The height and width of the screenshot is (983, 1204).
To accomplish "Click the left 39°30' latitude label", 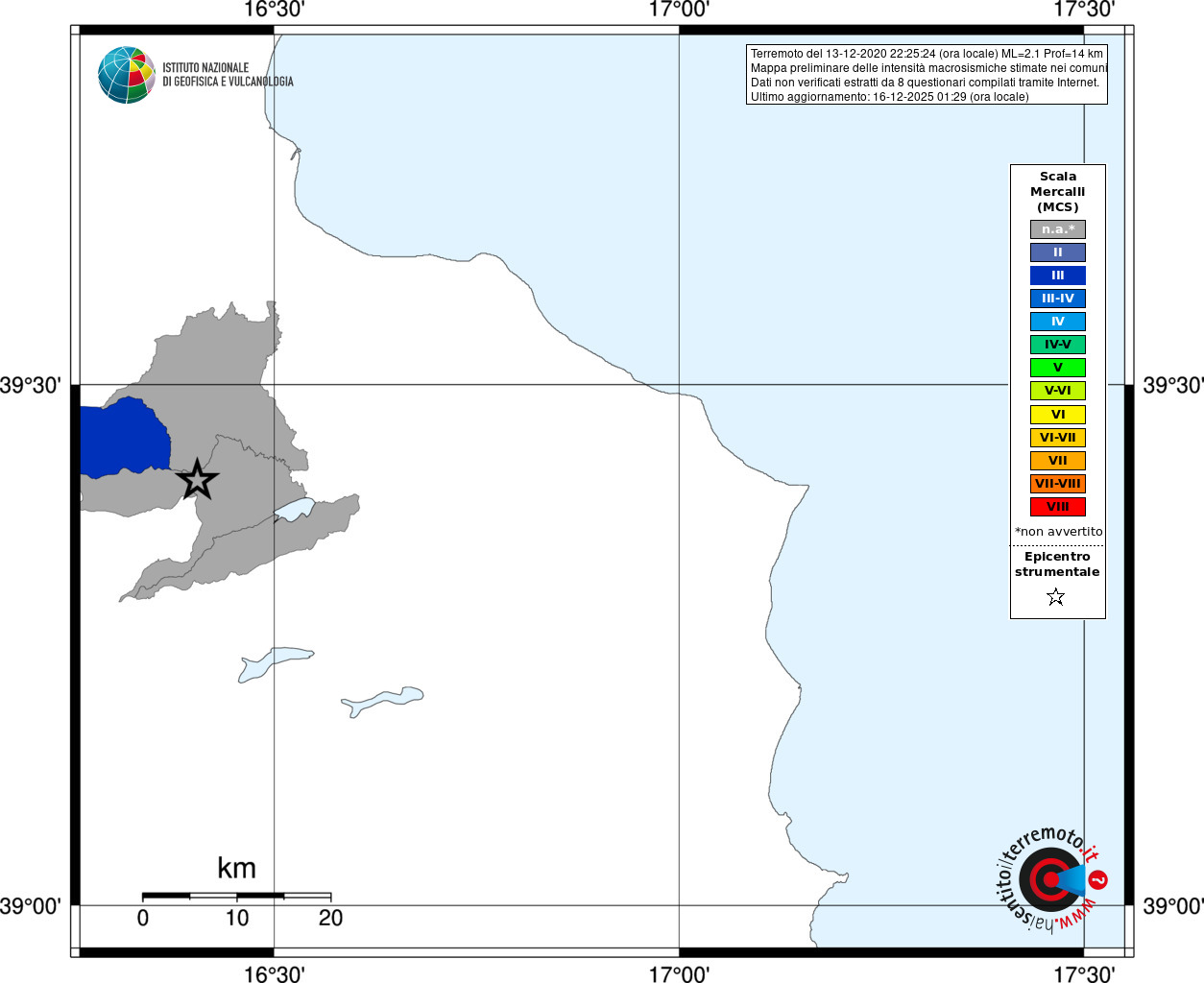I will (x=31, y=385).
